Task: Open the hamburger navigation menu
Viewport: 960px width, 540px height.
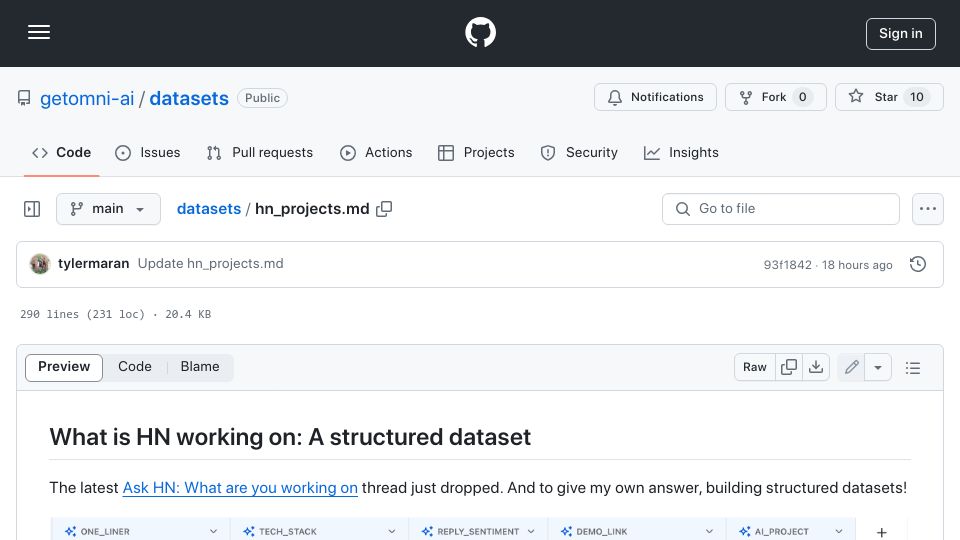Action: (x=39, y=32)
